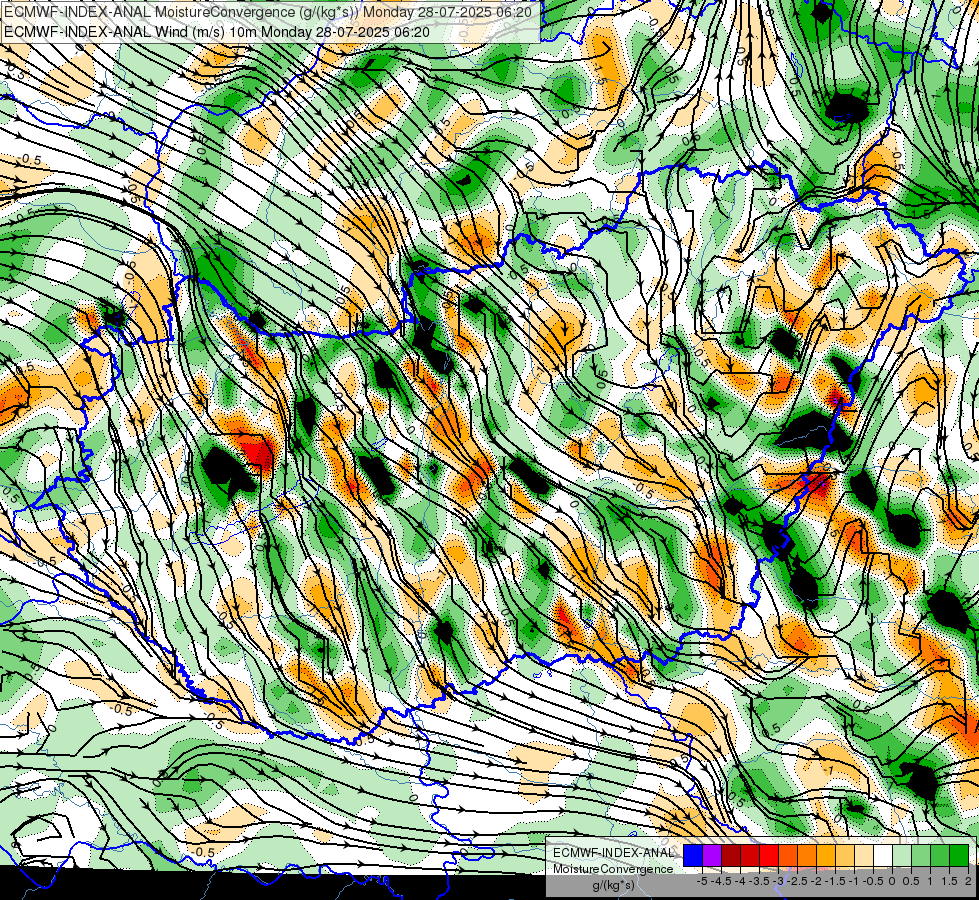Pick the blue swatch in the legend

pos(693,855)
